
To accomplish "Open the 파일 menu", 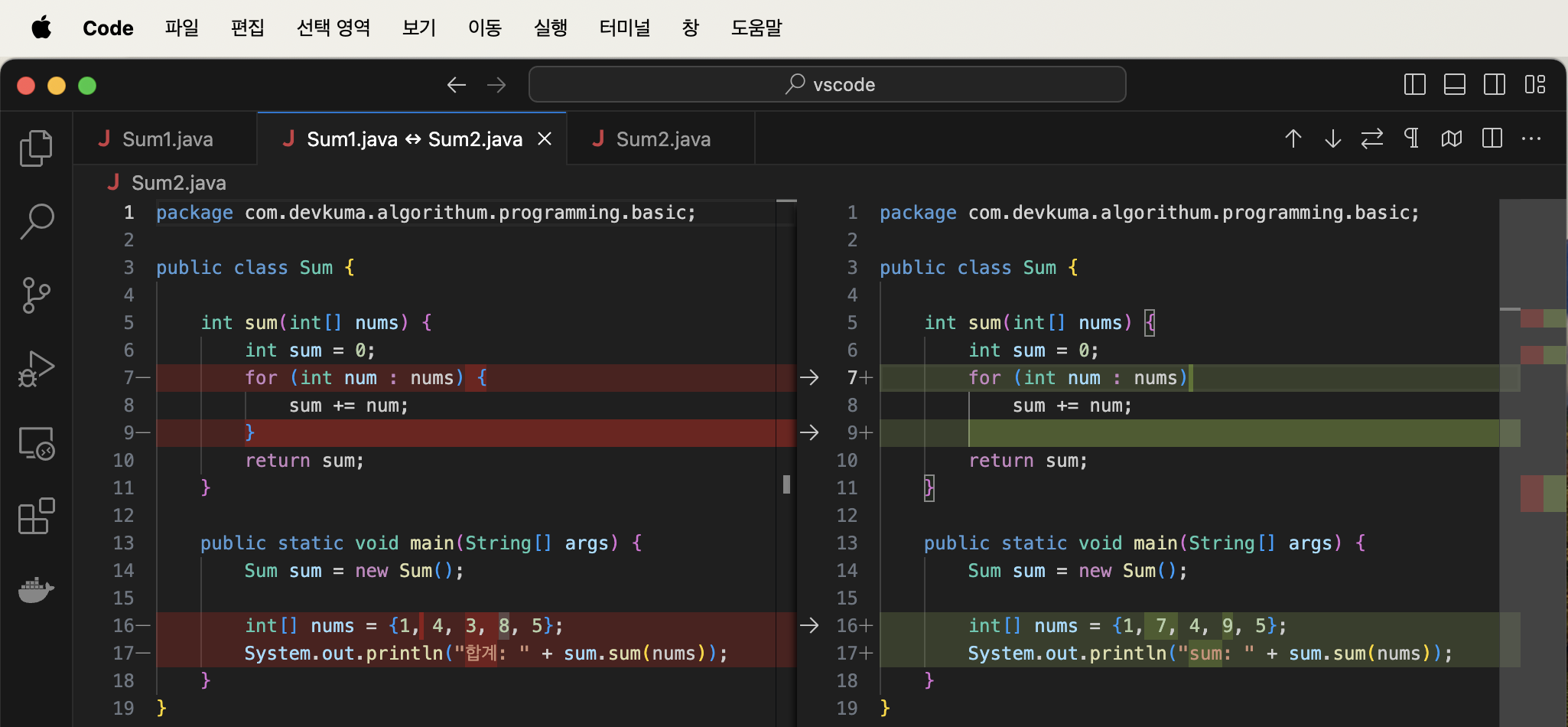I will tap(182, 28).
